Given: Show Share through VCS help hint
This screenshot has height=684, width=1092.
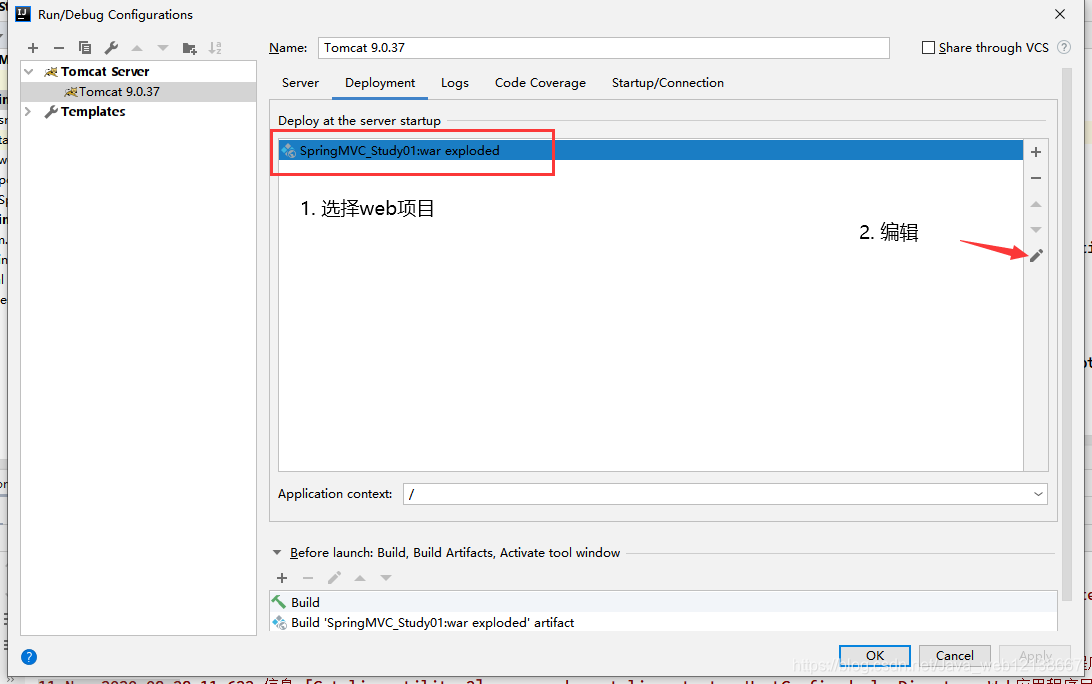Looking at the screenshot, I should tap(1063, 47).
